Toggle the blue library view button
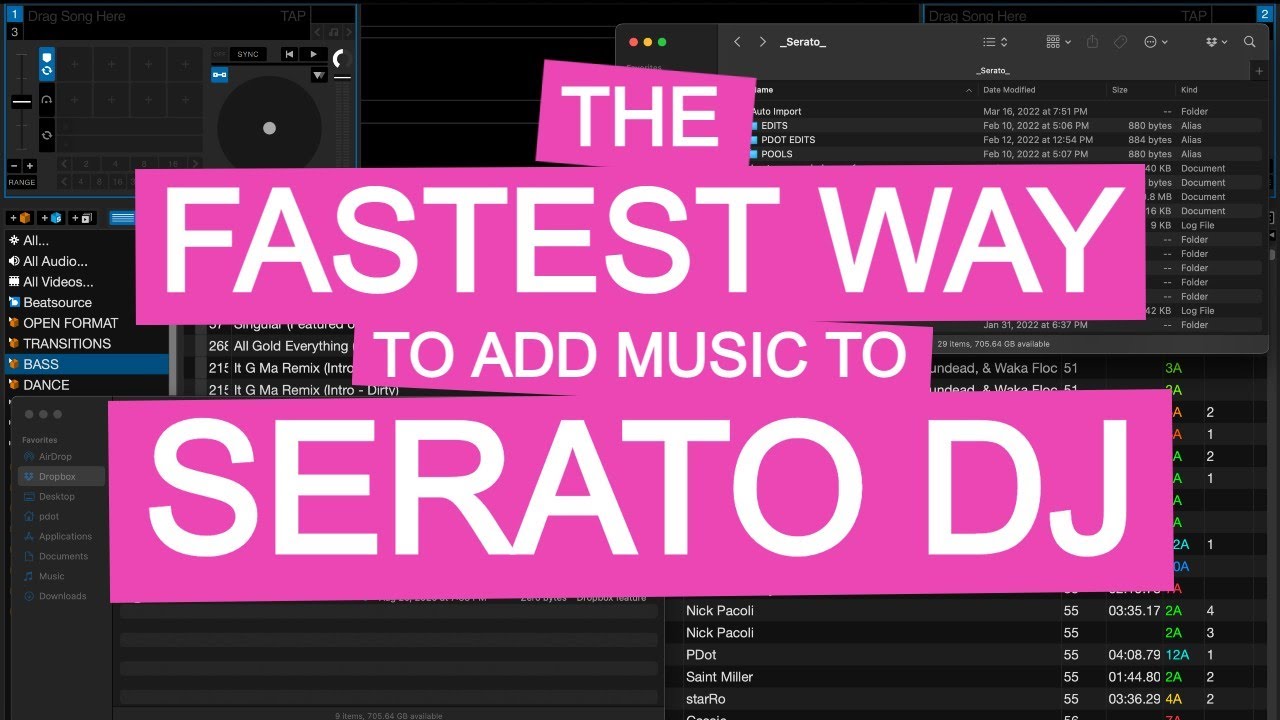This screenshot has width=1280, height=720. click(122, 218)
